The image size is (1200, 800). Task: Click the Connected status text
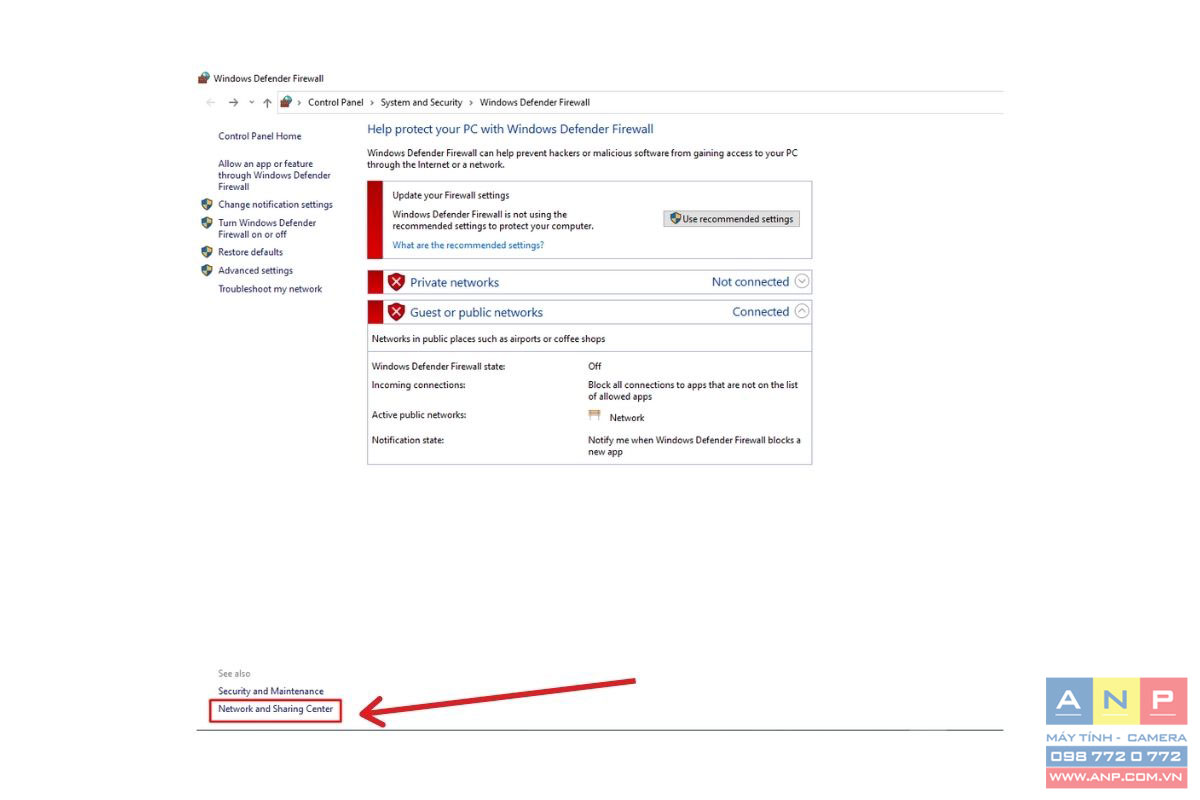point(760,312)
